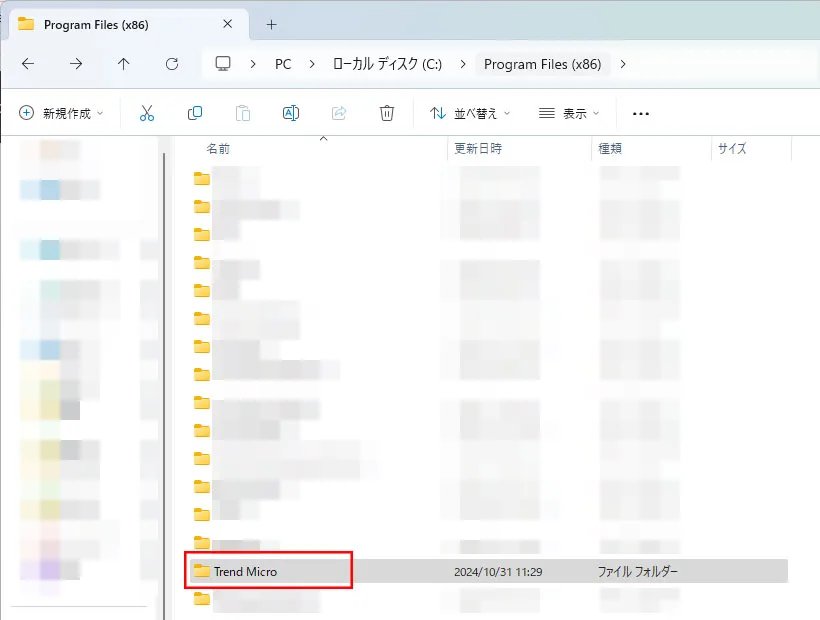Viewport: 820px width, 620px height.
Task: Go up one directory level
Action: pyautogui.click(x=124, y=64)
